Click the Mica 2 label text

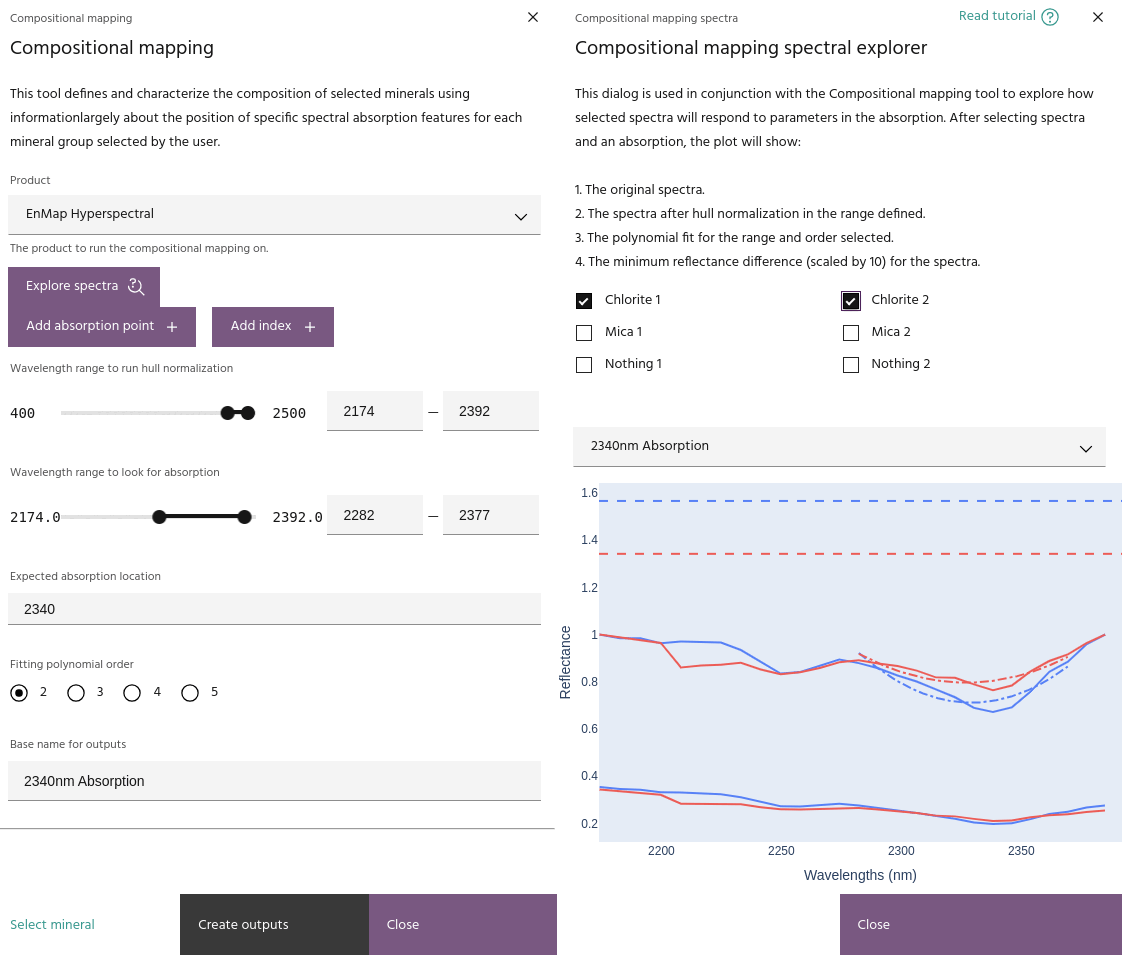[891, 332]
